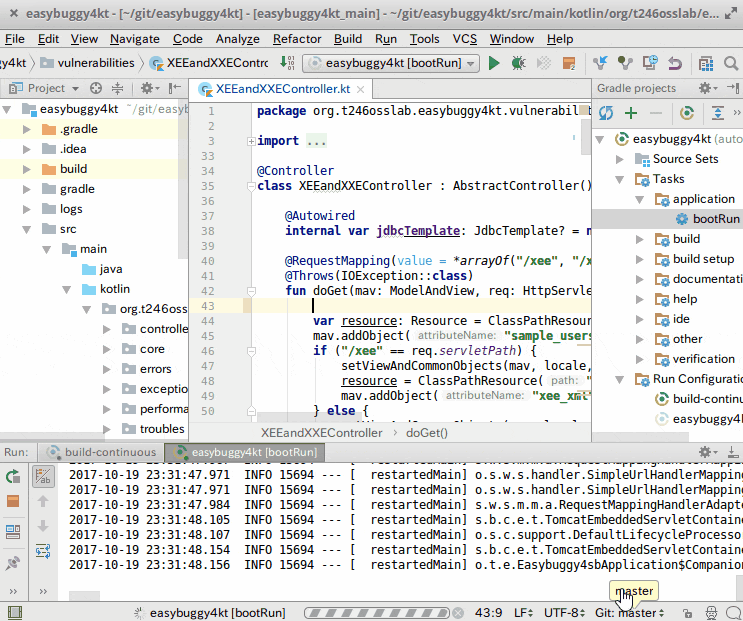Unfold the collapsed import block
743x621 pixels.
[251, 141]
